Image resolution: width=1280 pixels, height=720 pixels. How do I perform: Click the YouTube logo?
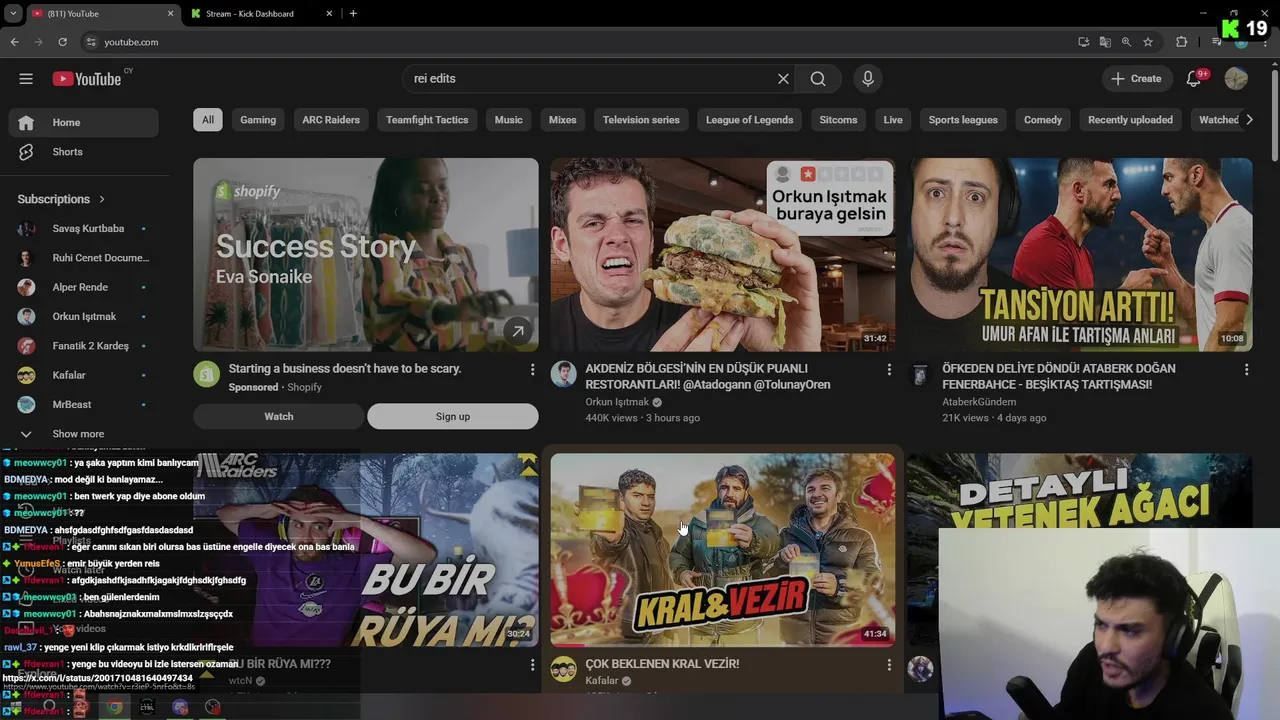[x=87, y=79]
